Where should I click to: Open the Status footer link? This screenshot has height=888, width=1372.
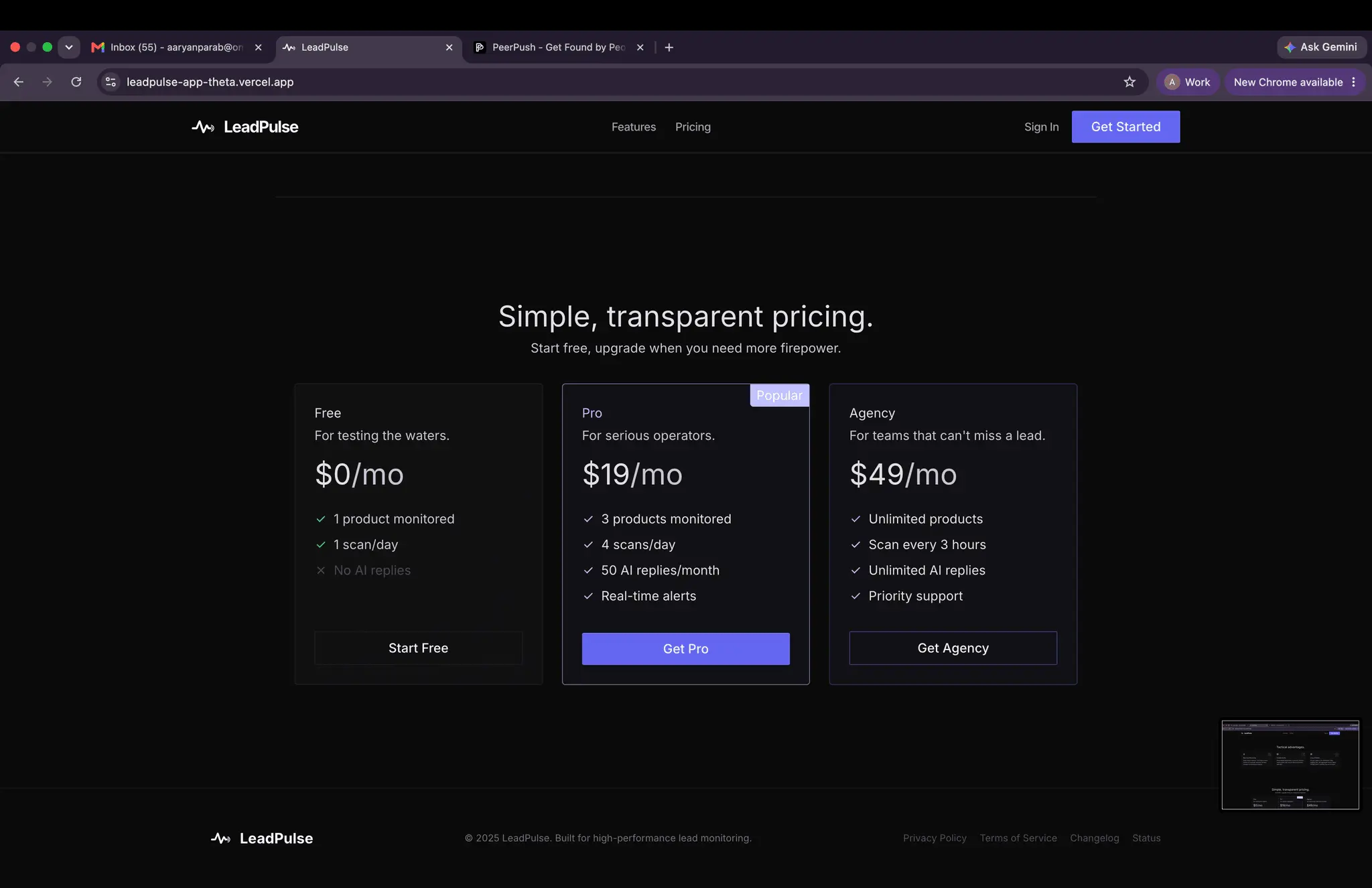click(1146, 838)
